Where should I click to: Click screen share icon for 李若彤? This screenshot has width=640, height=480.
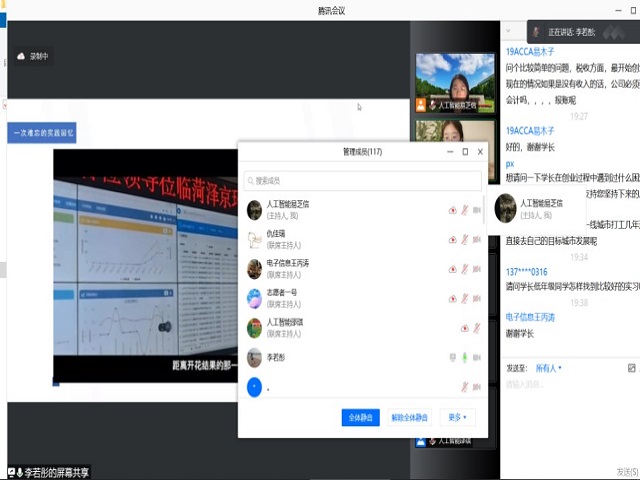(x=452, y=357)
